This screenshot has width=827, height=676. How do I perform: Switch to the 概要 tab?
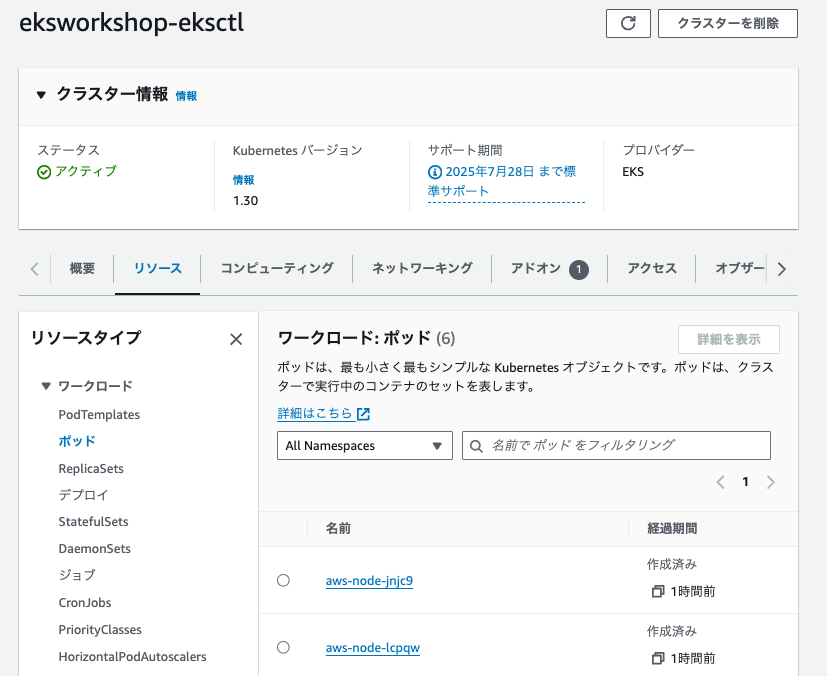point(82,268)
